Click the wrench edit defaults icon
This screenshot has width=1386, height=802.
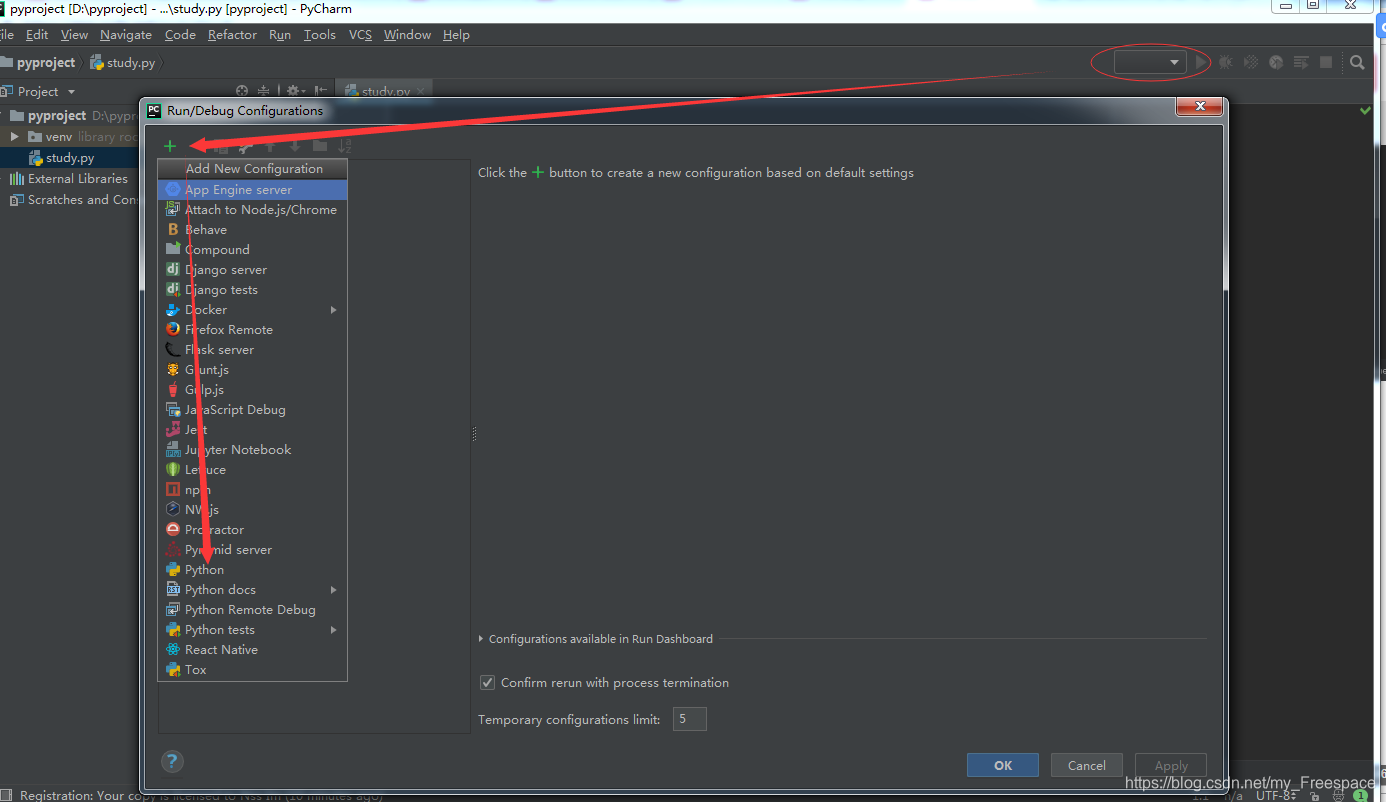point(245,146)
